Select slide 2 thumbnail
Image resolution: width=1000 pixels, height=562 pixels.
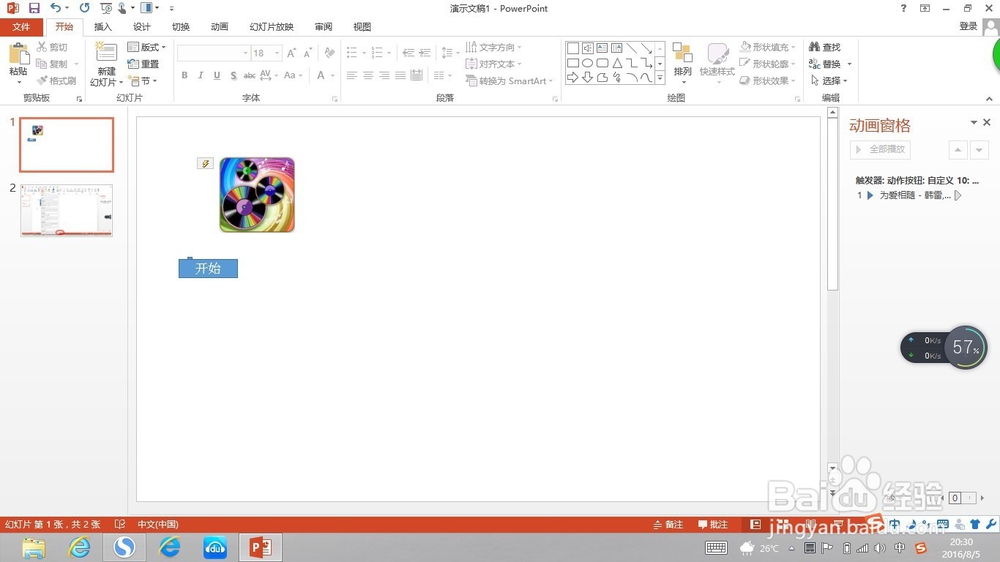click(x=66, y=211)
